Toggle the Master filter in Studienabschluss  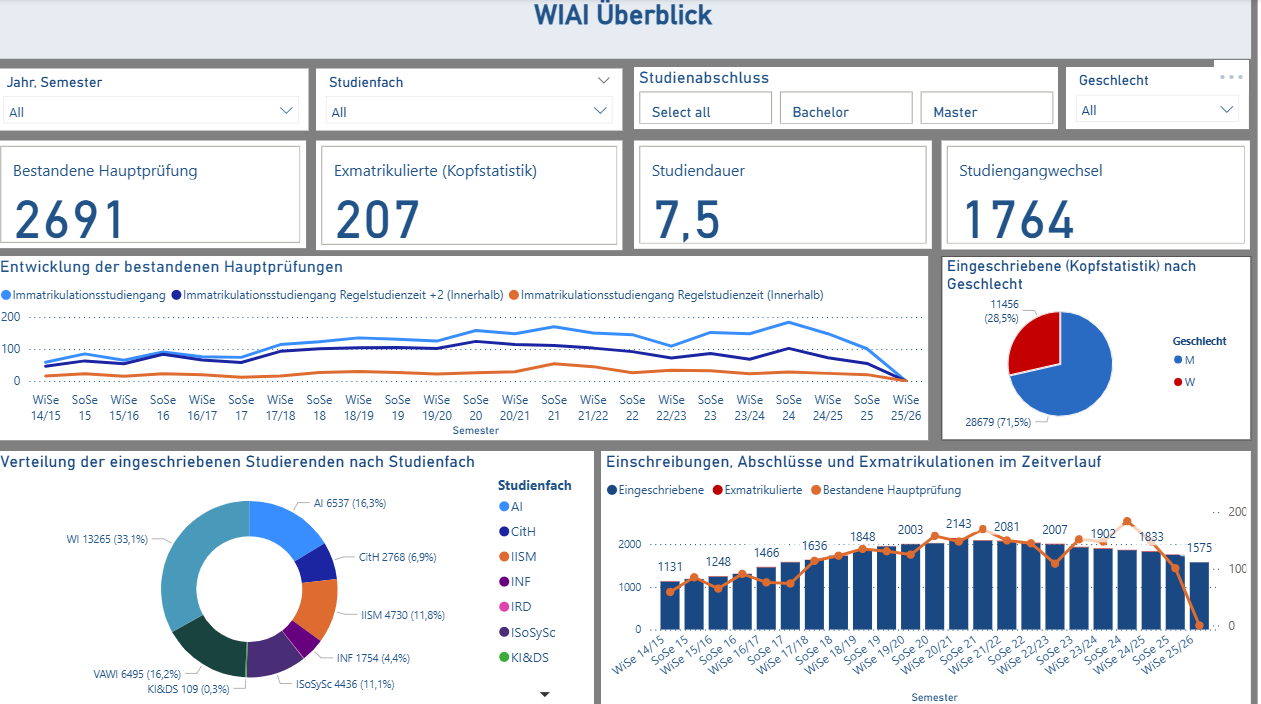click(986, 107)
